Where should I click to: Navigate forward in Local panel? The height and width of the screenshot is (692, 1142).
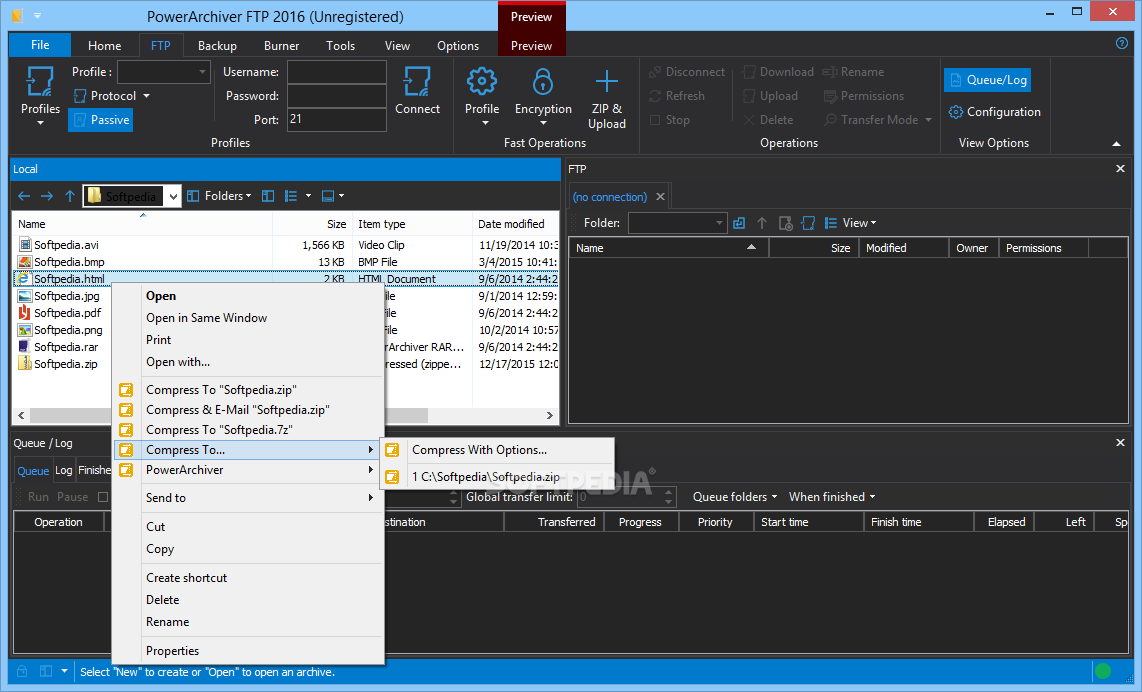tap(47, 196)
